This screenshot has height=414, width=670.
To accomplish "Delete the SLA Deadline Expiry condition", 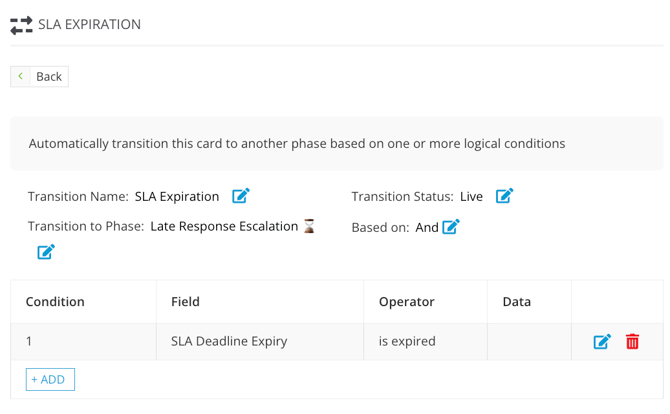I will [632, 341].
